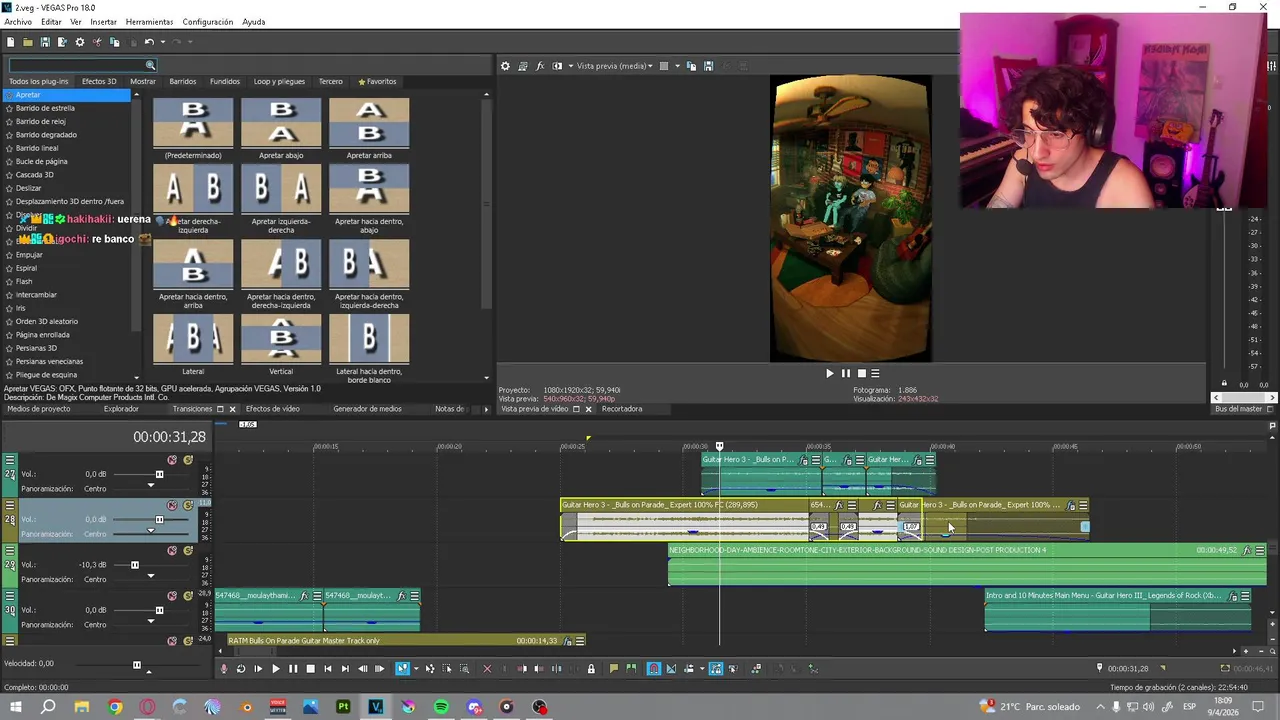Click track 29 volume slider handle

coord(135,565)
